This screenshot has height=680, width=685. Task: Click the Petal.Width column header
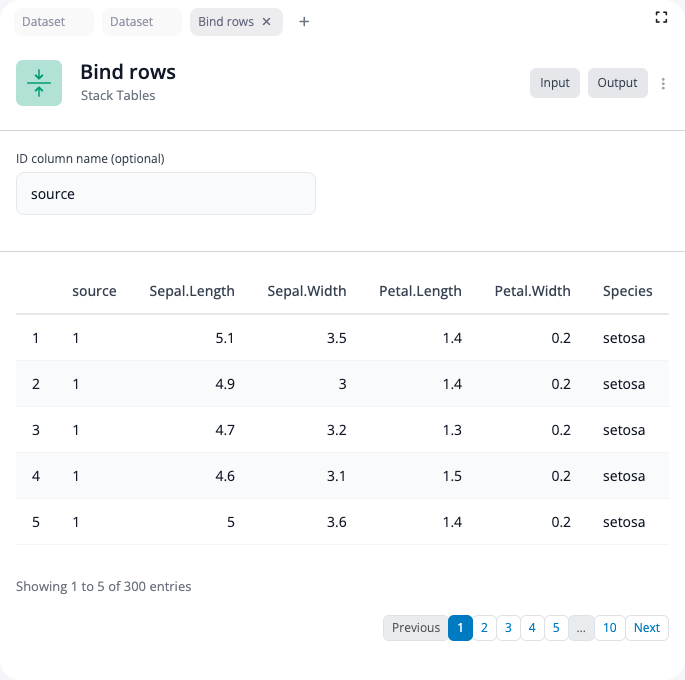[532, 292]
